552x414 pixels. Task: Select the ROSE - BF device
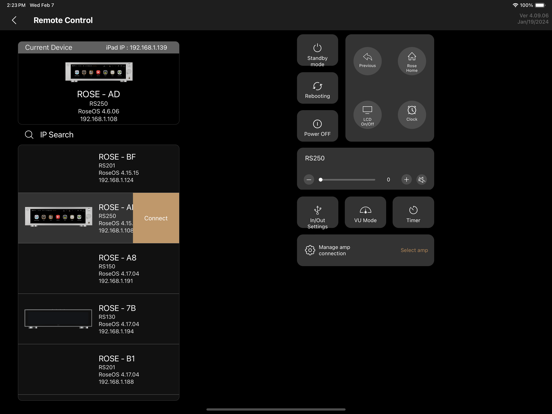click(x=99, y=168)
